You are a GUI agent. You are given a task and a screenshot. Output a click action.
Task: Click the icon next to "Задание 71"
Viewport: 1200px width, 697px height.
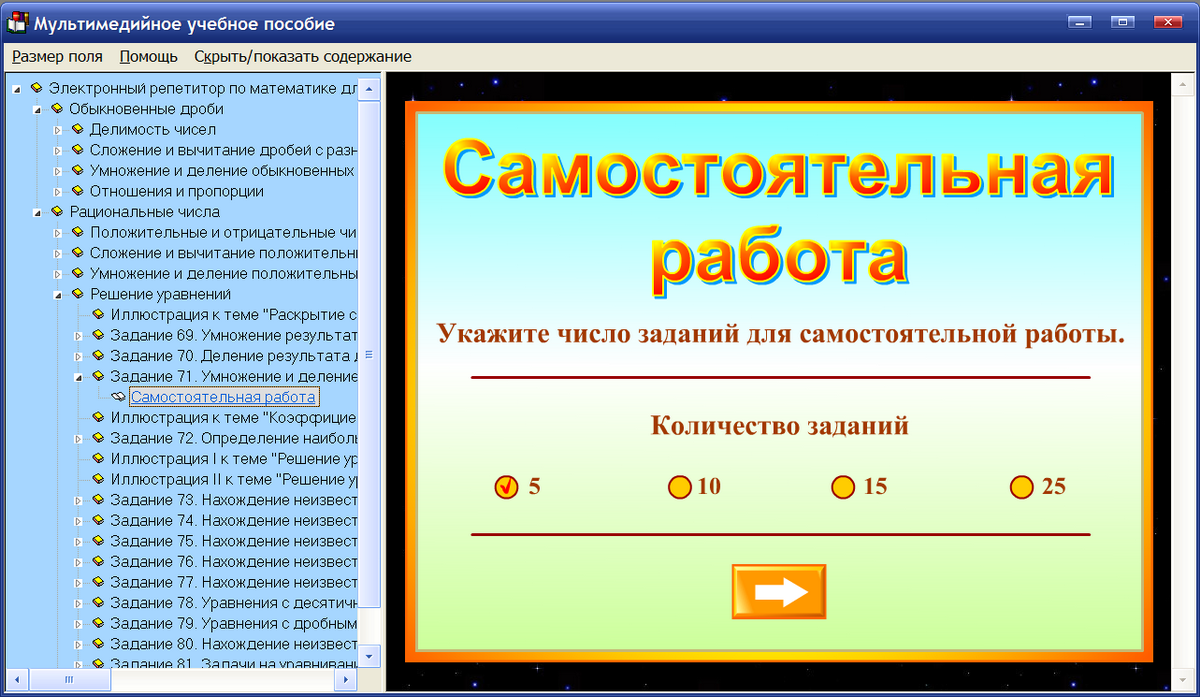(x=97, y=376)
